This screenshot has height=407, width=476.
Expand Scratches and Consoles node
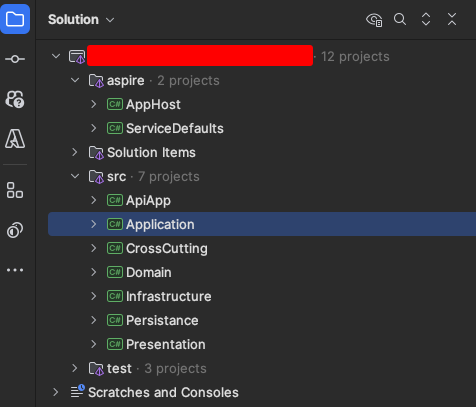56,392
